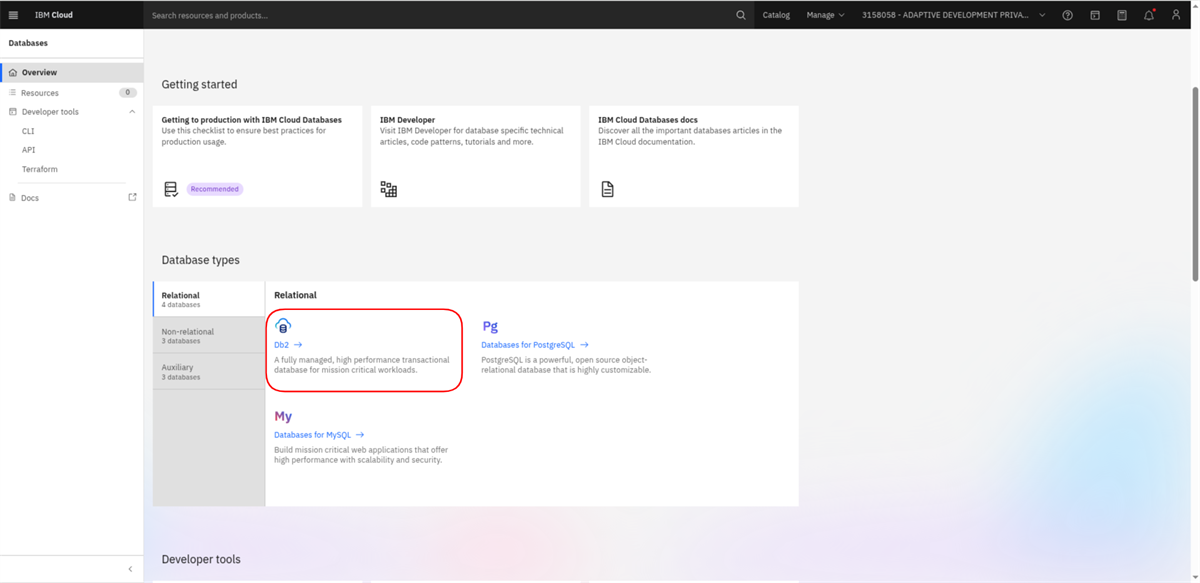Open the Catalog link
1200x583 pixels.
[x=776, y=15]
